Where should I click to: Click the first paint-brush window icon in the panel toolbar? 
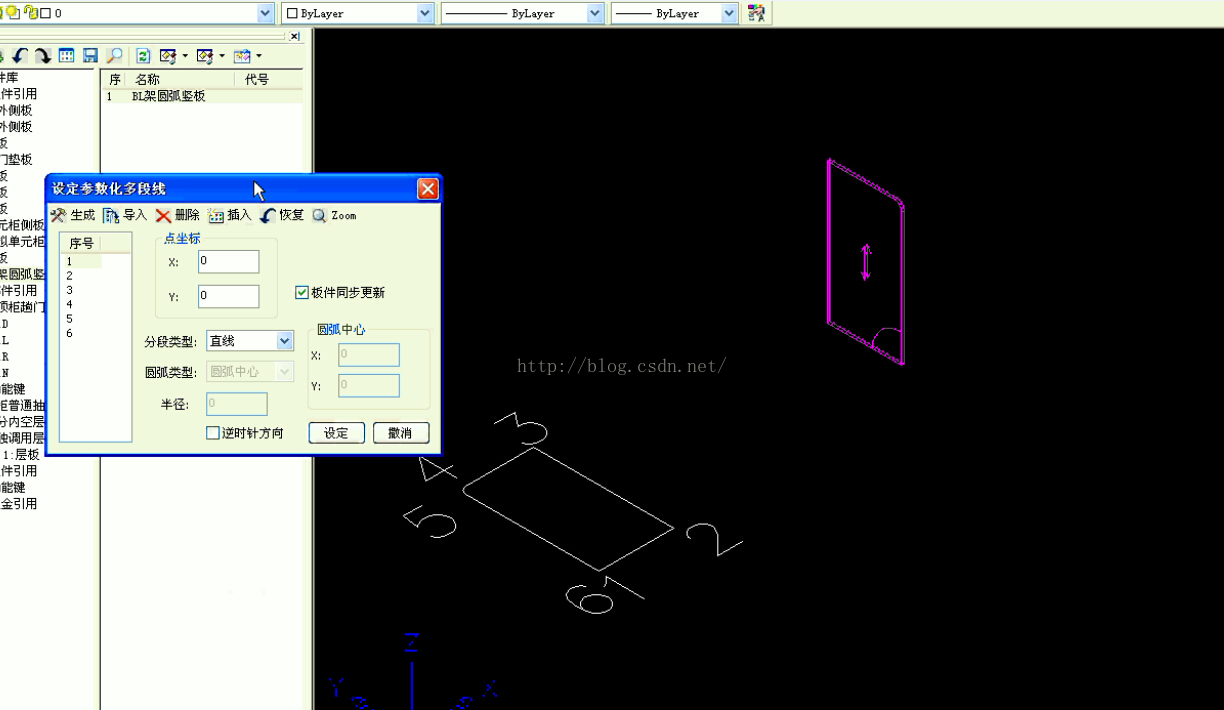click(x=168, y=56)
